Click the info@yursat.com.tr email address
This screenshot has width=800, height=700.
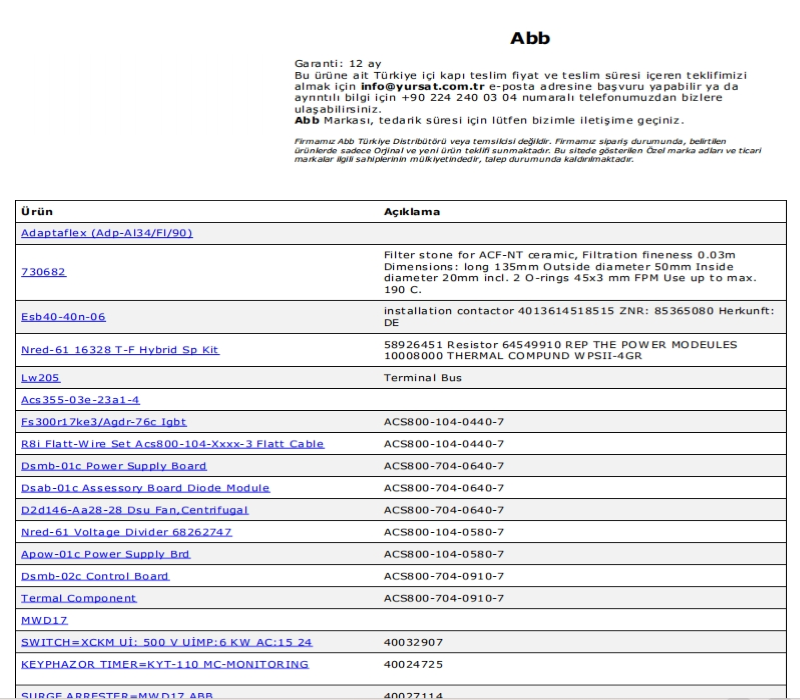pyautogui.click(x=416, y=87)
